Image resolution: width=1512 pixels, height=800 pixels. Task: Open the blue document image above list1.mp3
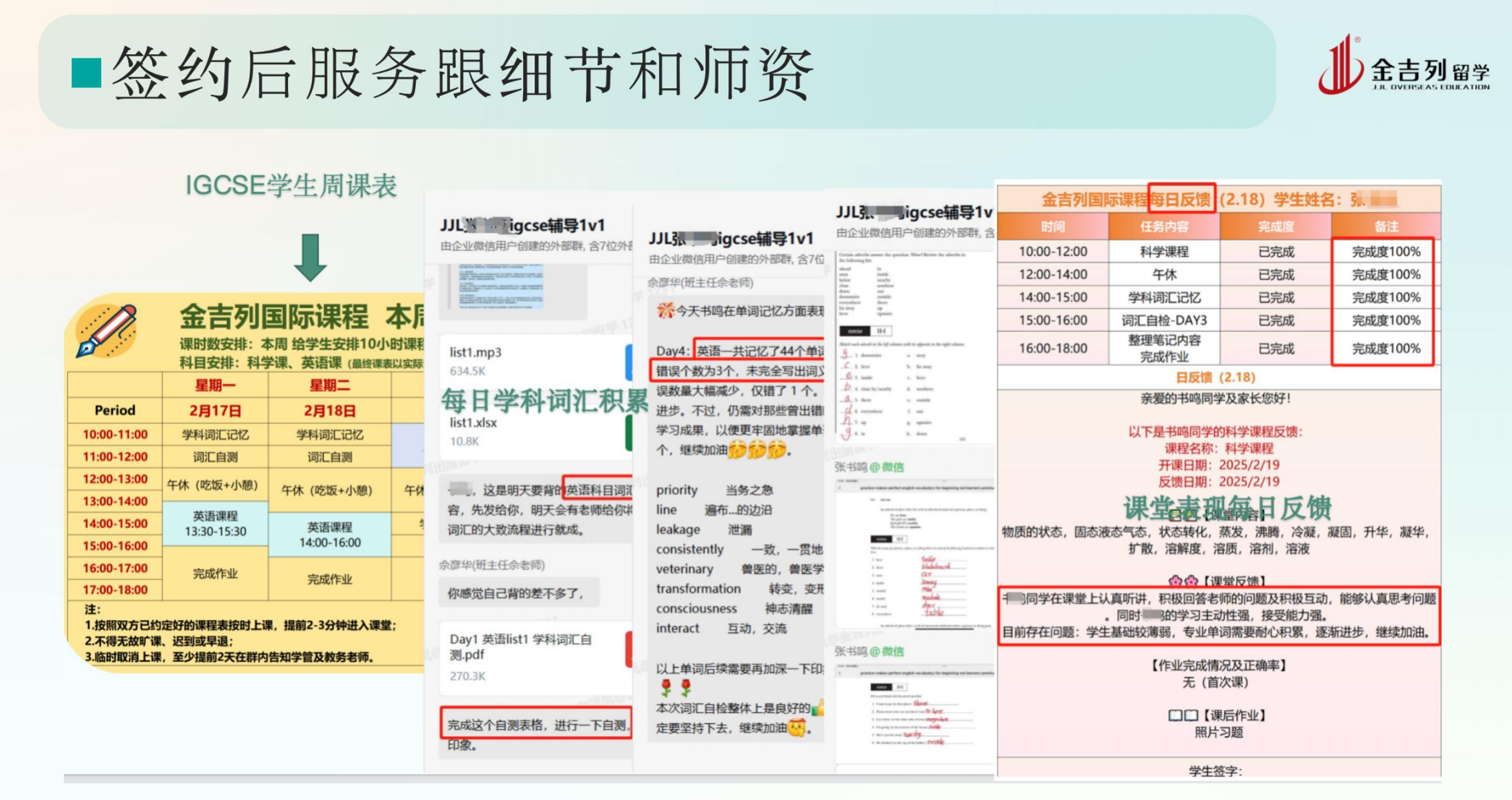click(x=500, y=287)
